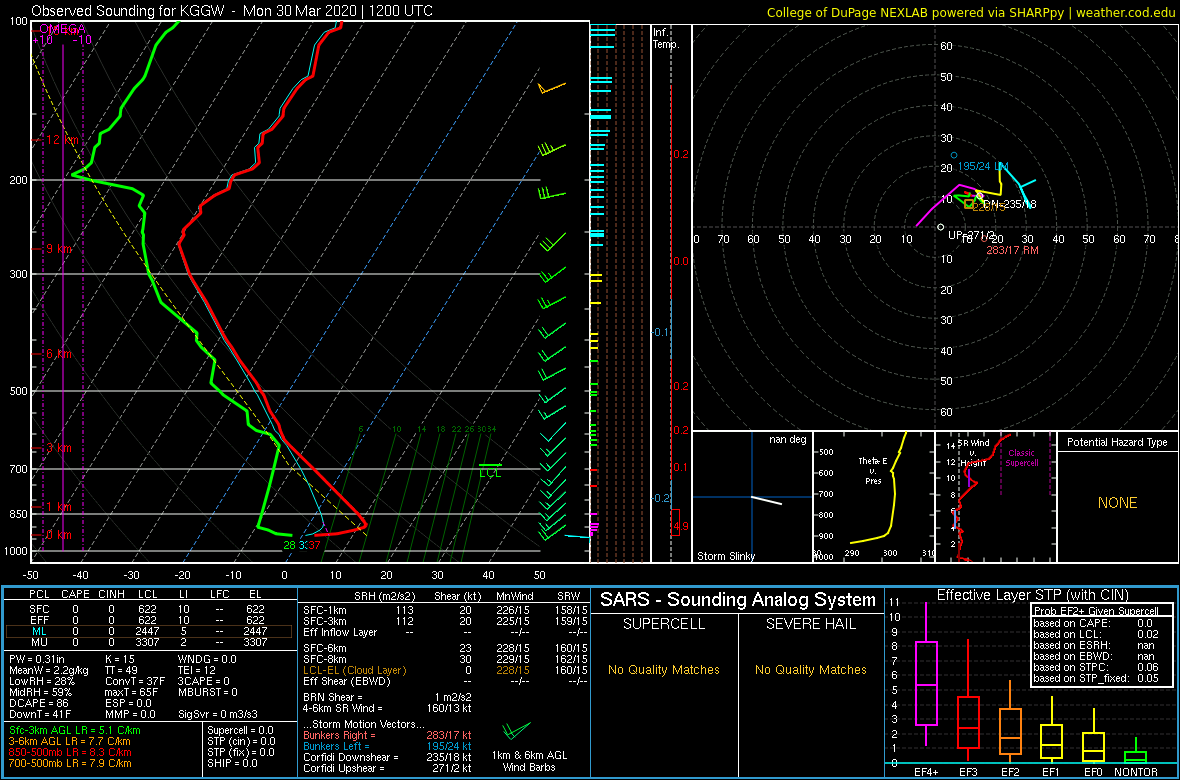
Task: Click the 'BRN Shear =' label
Action: 334,697
